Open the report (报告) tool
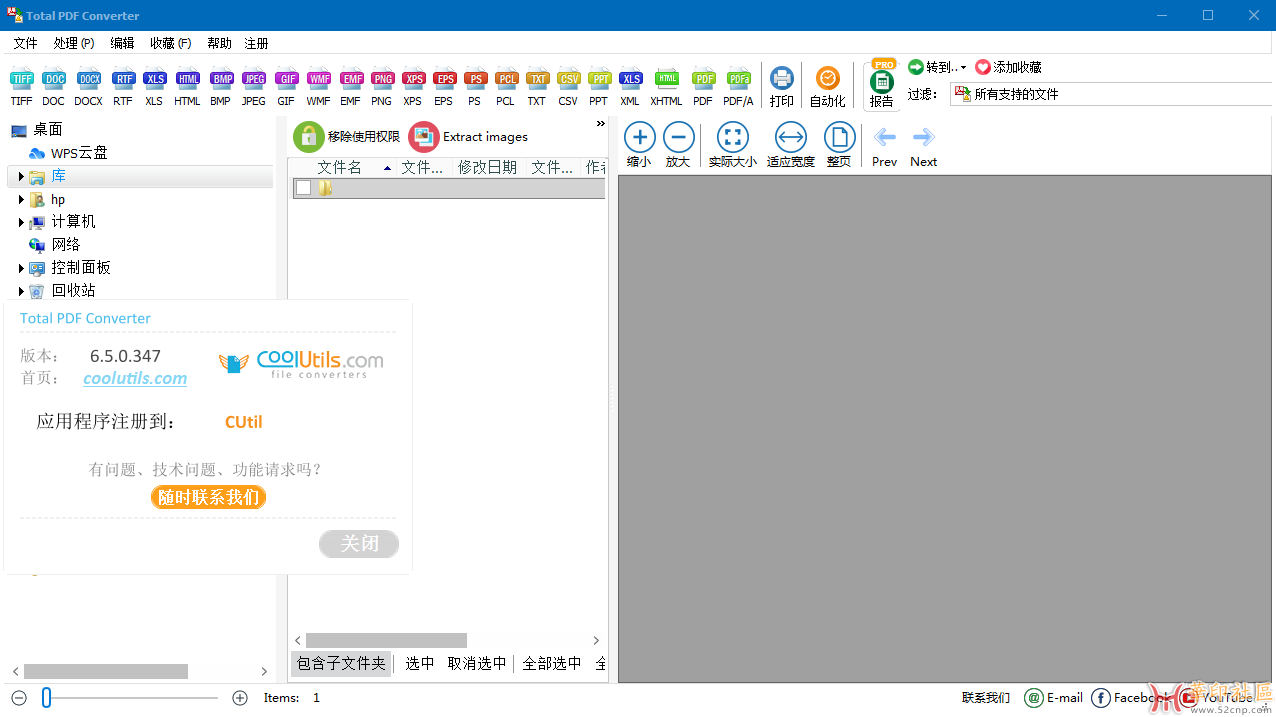Image resolution: width=1276 pixels, height=717 pixels. (x=881, y=86)
